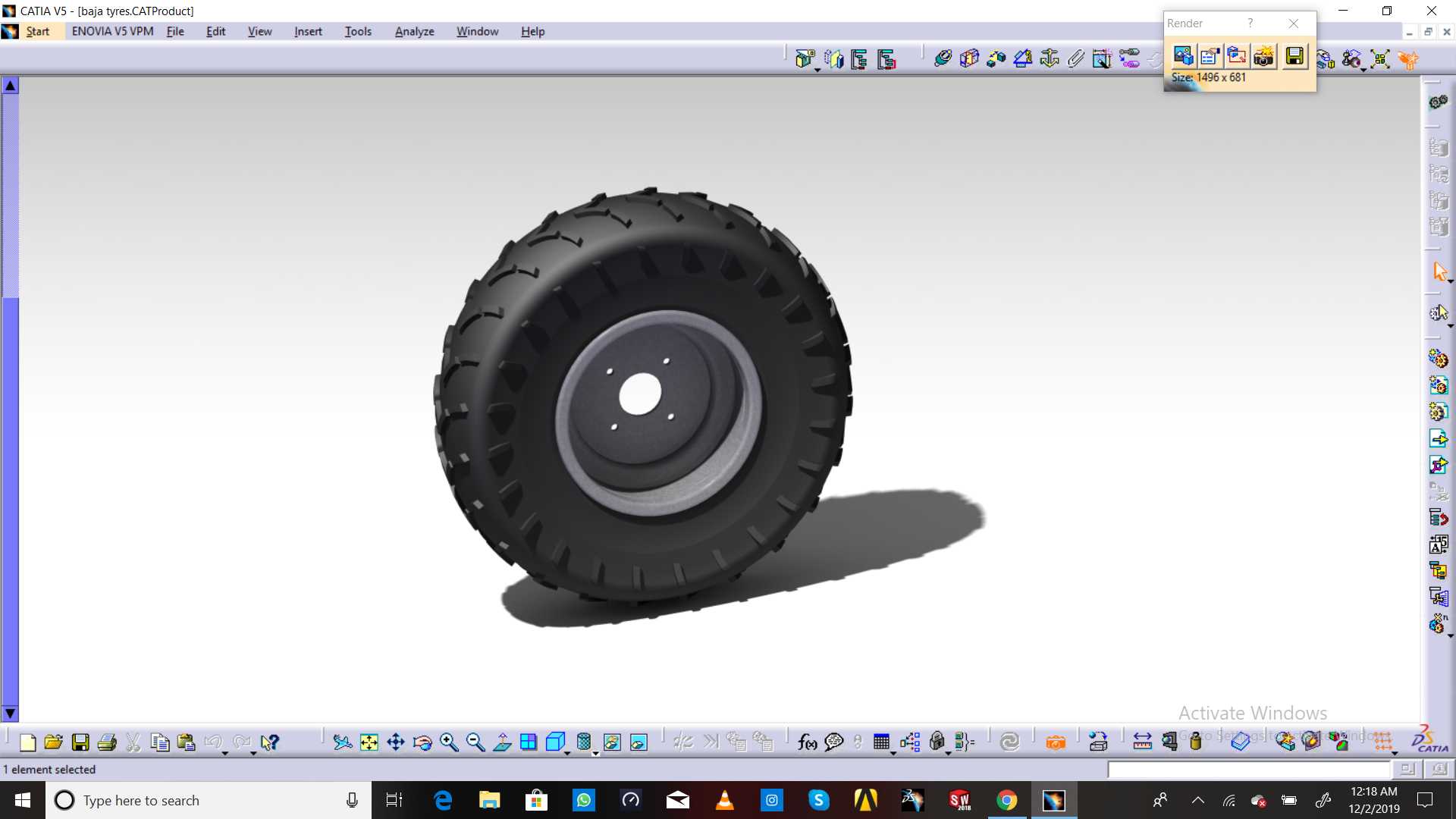Screen dimensions: 1456x819
Task: Save the document with the bottom-toolbar floppy disk icon
Action: [x=80, y=742]
